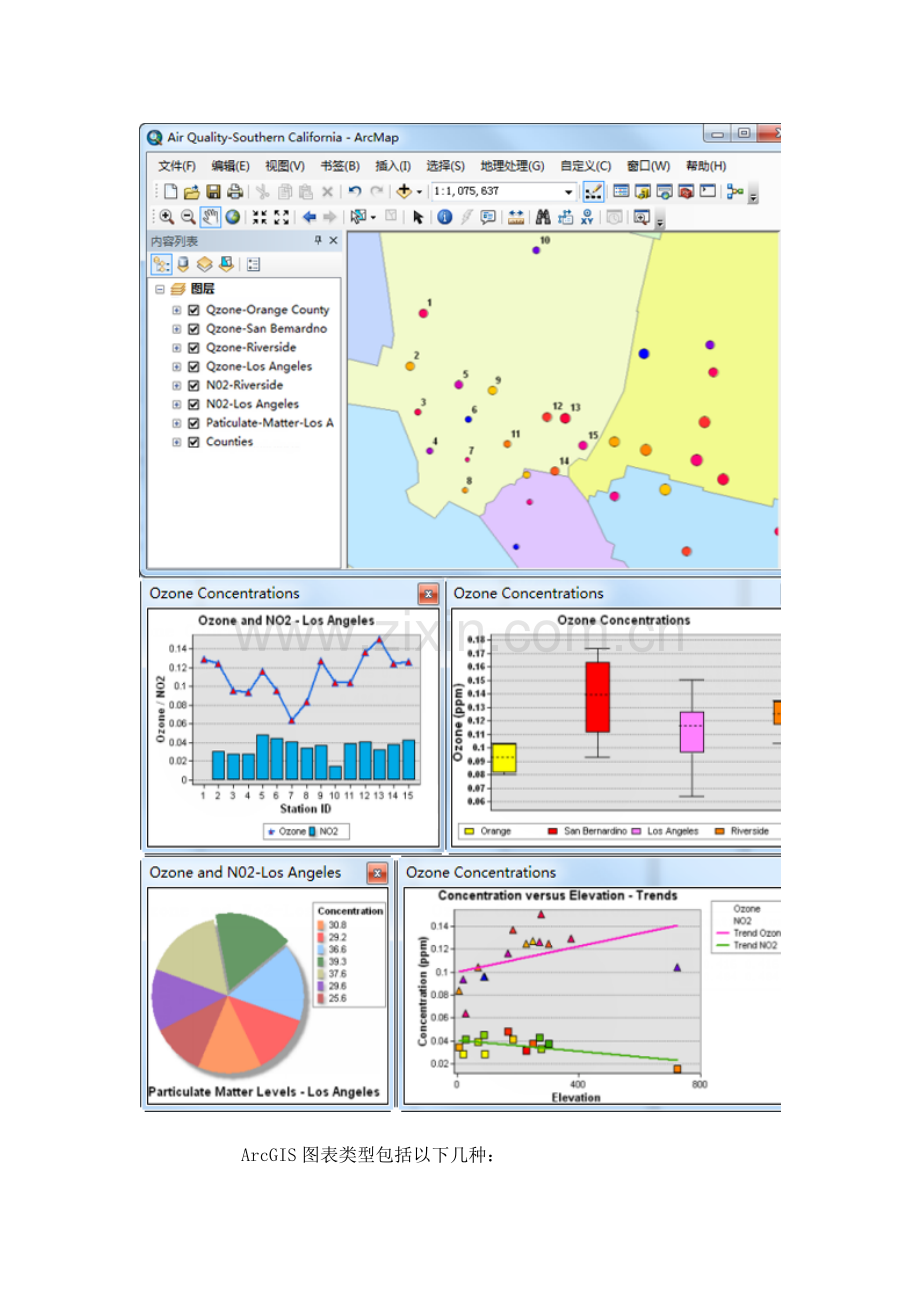
Task: Click the Undo arrow icon
Action: tap(354, 190)
